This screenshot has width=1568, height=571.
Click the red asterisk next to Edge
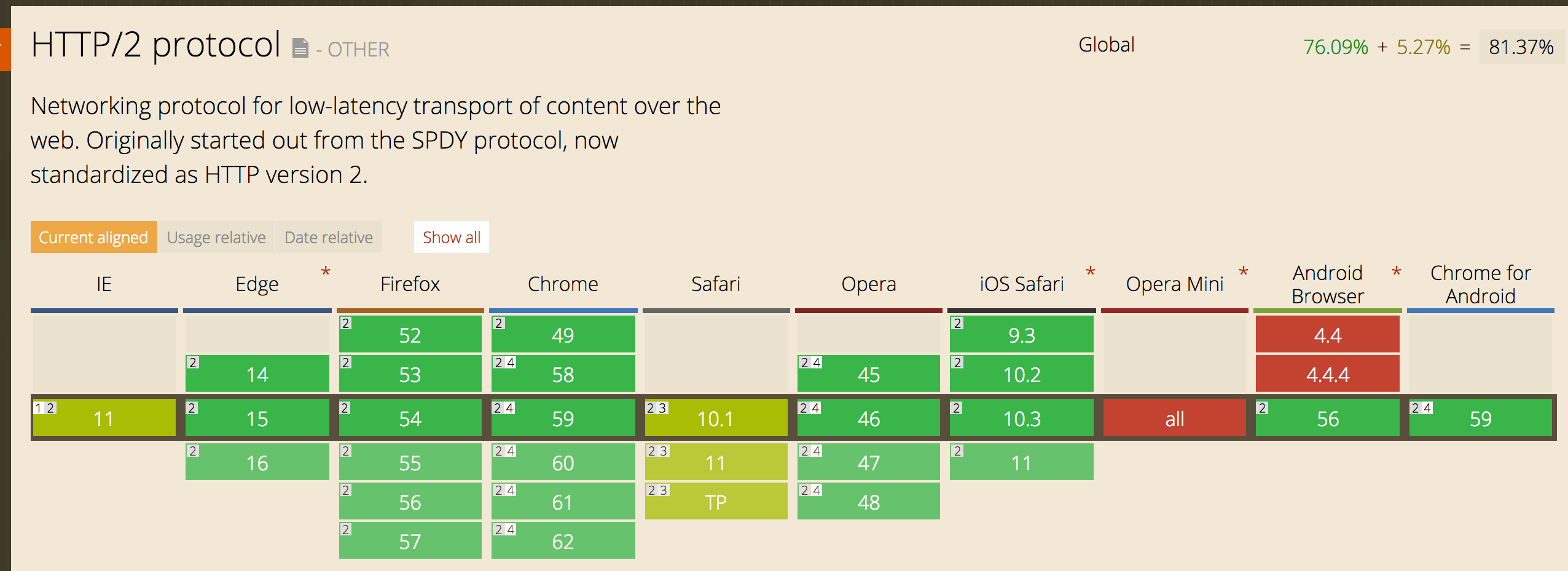click(x=326, y=272)
